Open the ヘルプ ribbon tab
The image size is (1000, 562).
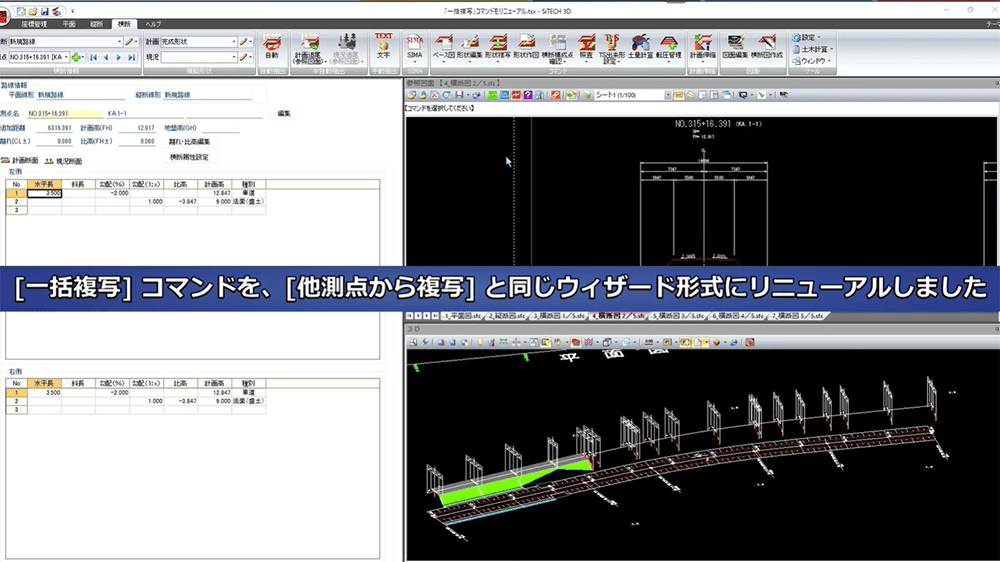pos(153,24)
